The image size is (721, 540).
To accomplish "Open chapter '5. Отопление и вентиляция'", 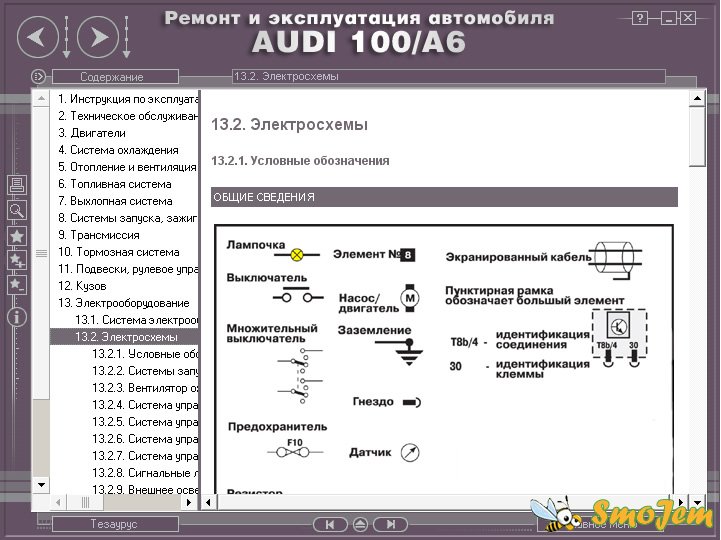I will pos(127,167).
